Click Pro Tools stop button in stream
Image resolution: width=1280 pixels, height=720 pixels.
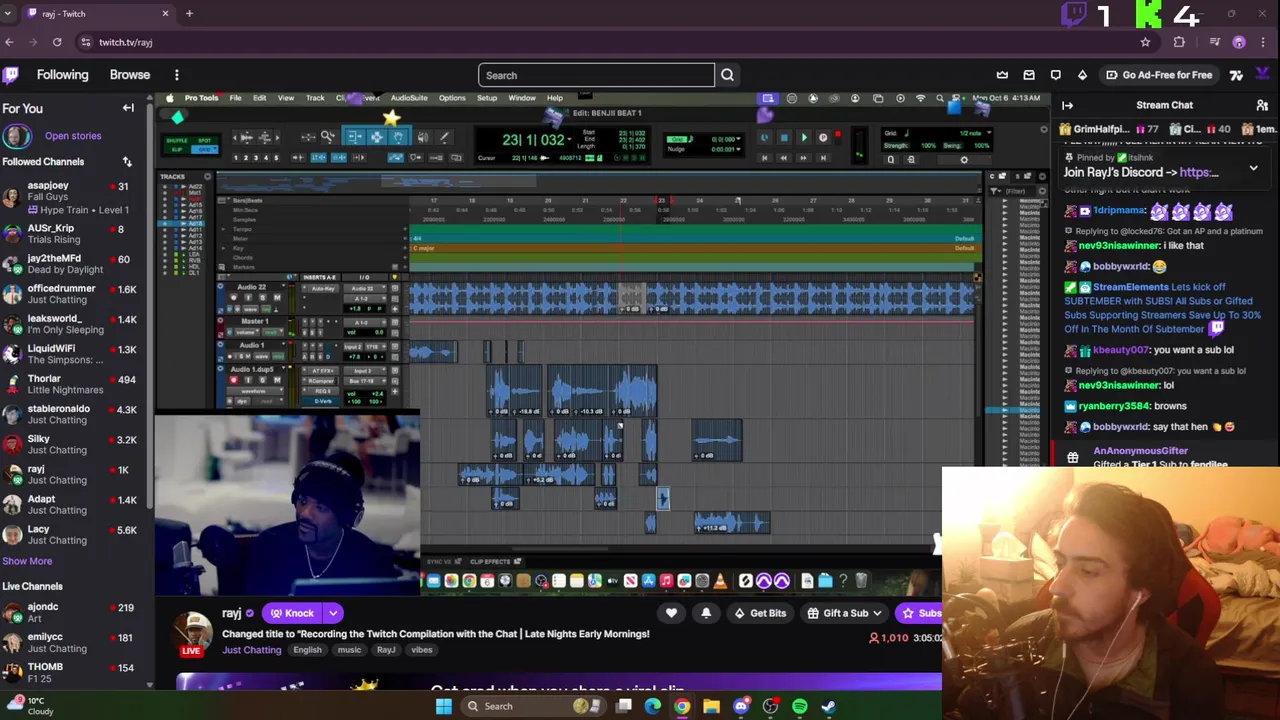(x=784, y=138)
